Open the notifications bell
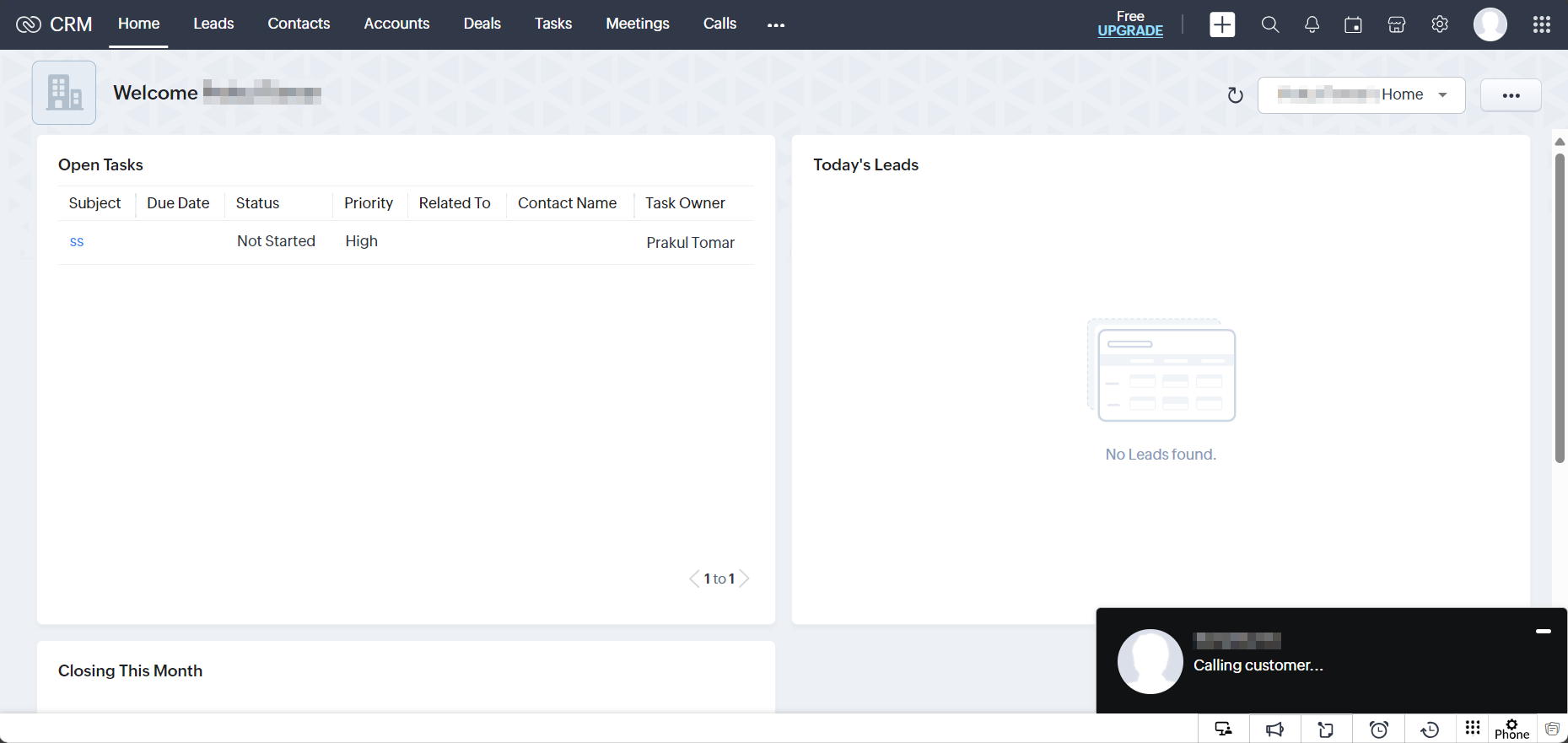 point(1312,24)
